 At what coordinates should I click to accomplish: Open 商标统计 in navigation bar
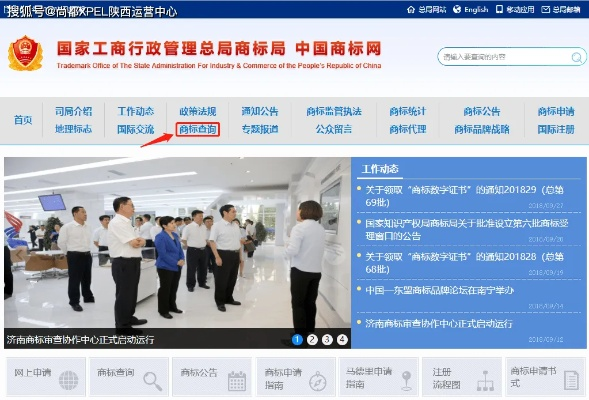[x=408, y=111]
